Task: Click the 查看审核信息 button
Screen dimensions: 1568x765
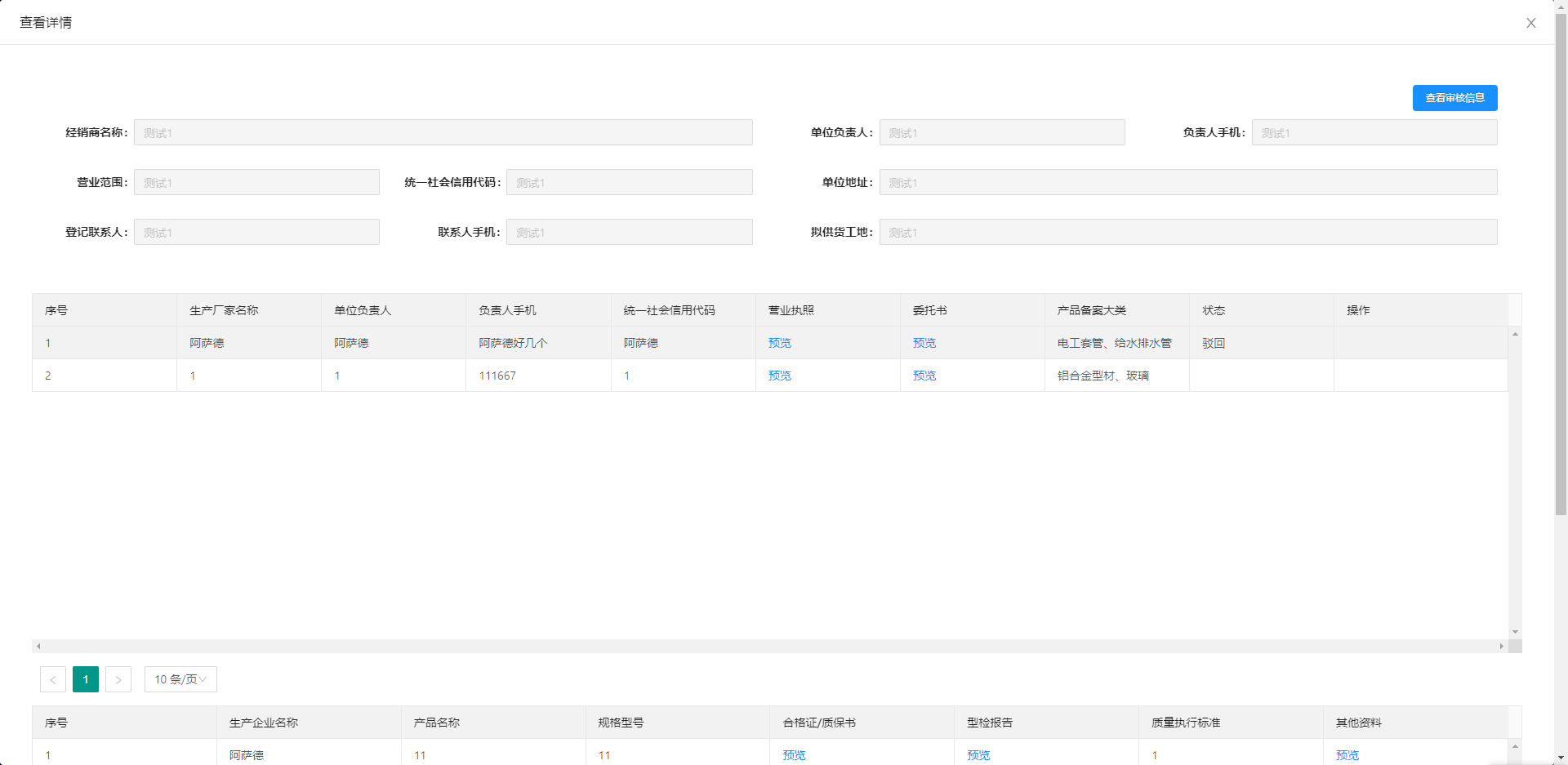Action: click(x=1454, y=98)
